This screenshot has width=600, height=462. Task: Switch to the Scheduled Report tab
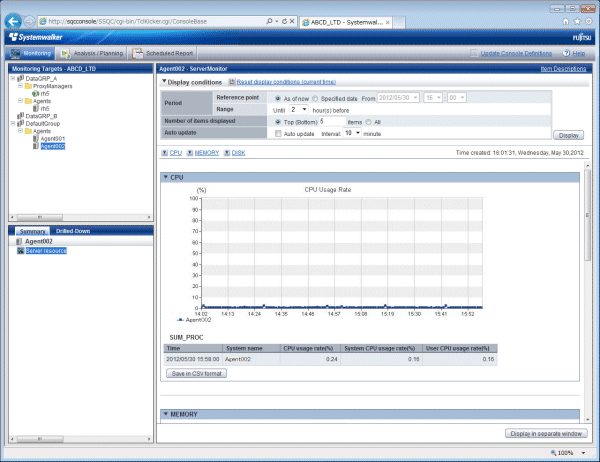pos(163,53)
